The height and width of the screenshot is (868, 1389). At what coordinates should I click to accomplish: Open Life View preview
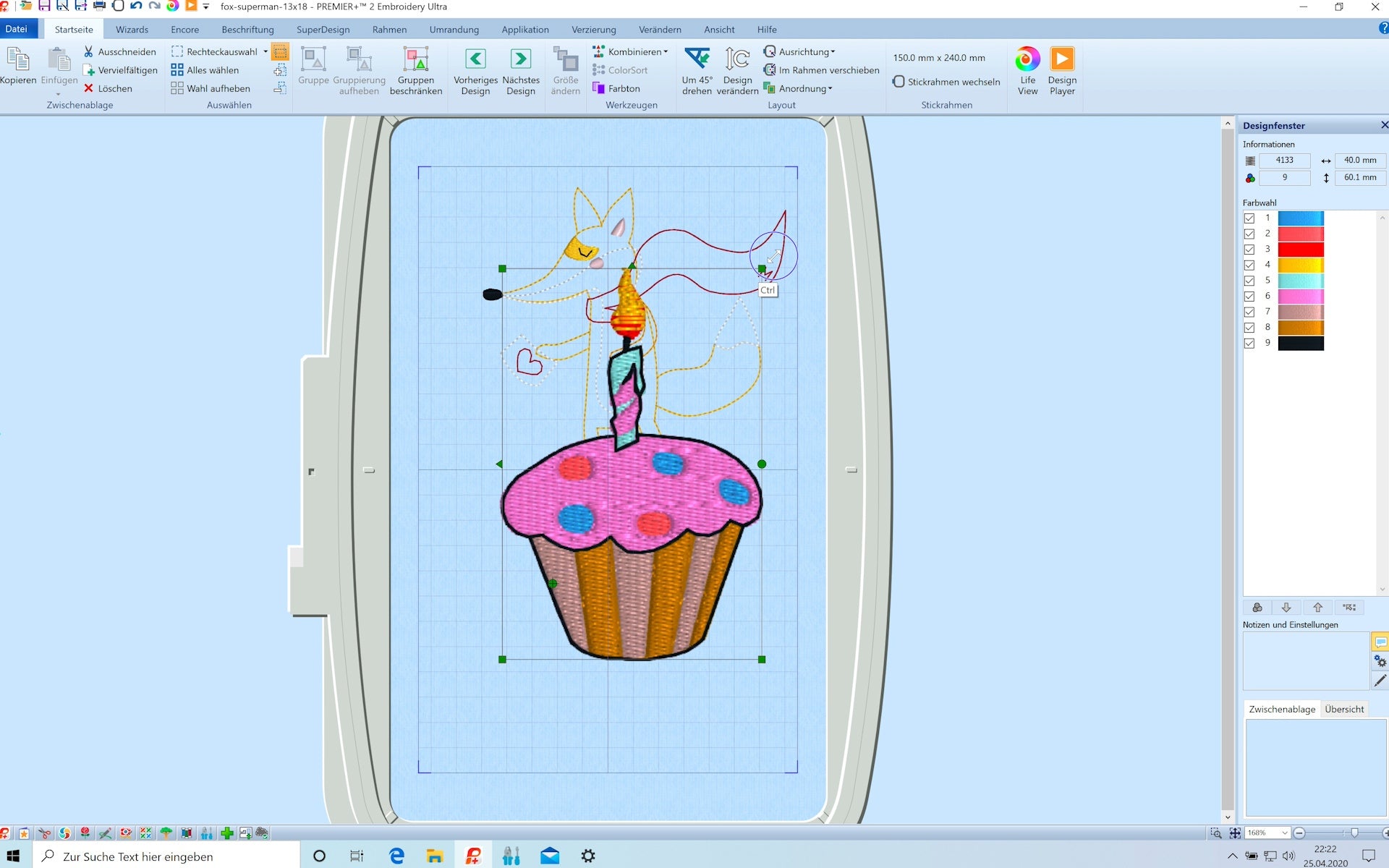coord(1027,71)
